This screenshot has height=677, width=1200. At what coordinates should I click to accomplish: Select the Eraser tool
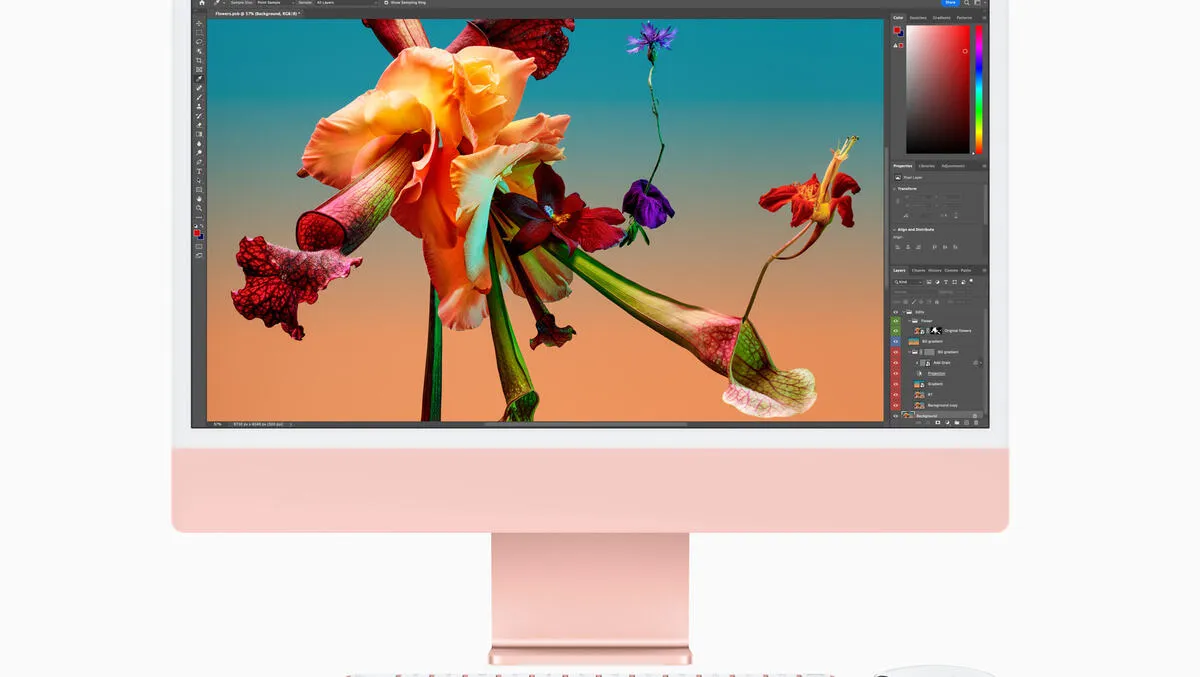199,125
